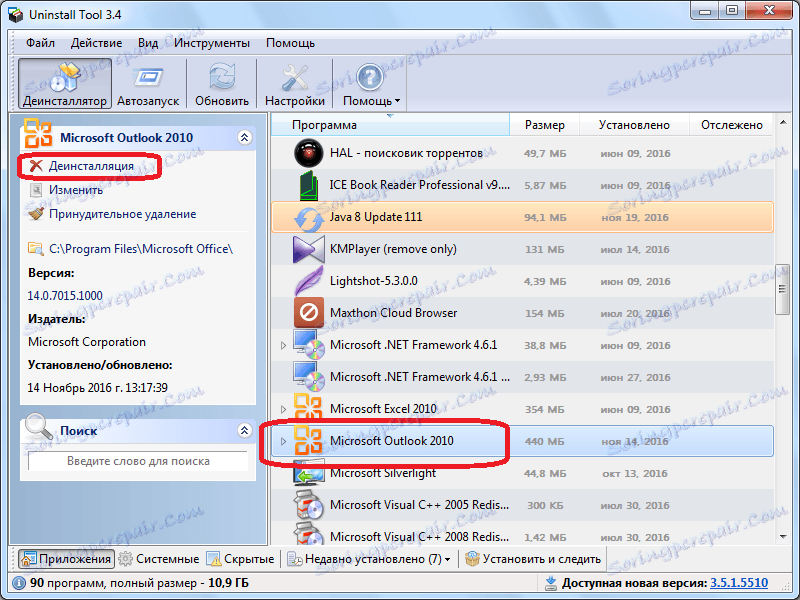Expand the Microsoft .NET Framework 4.6.1 row
The image size is (800, 600).
point(284,345)
